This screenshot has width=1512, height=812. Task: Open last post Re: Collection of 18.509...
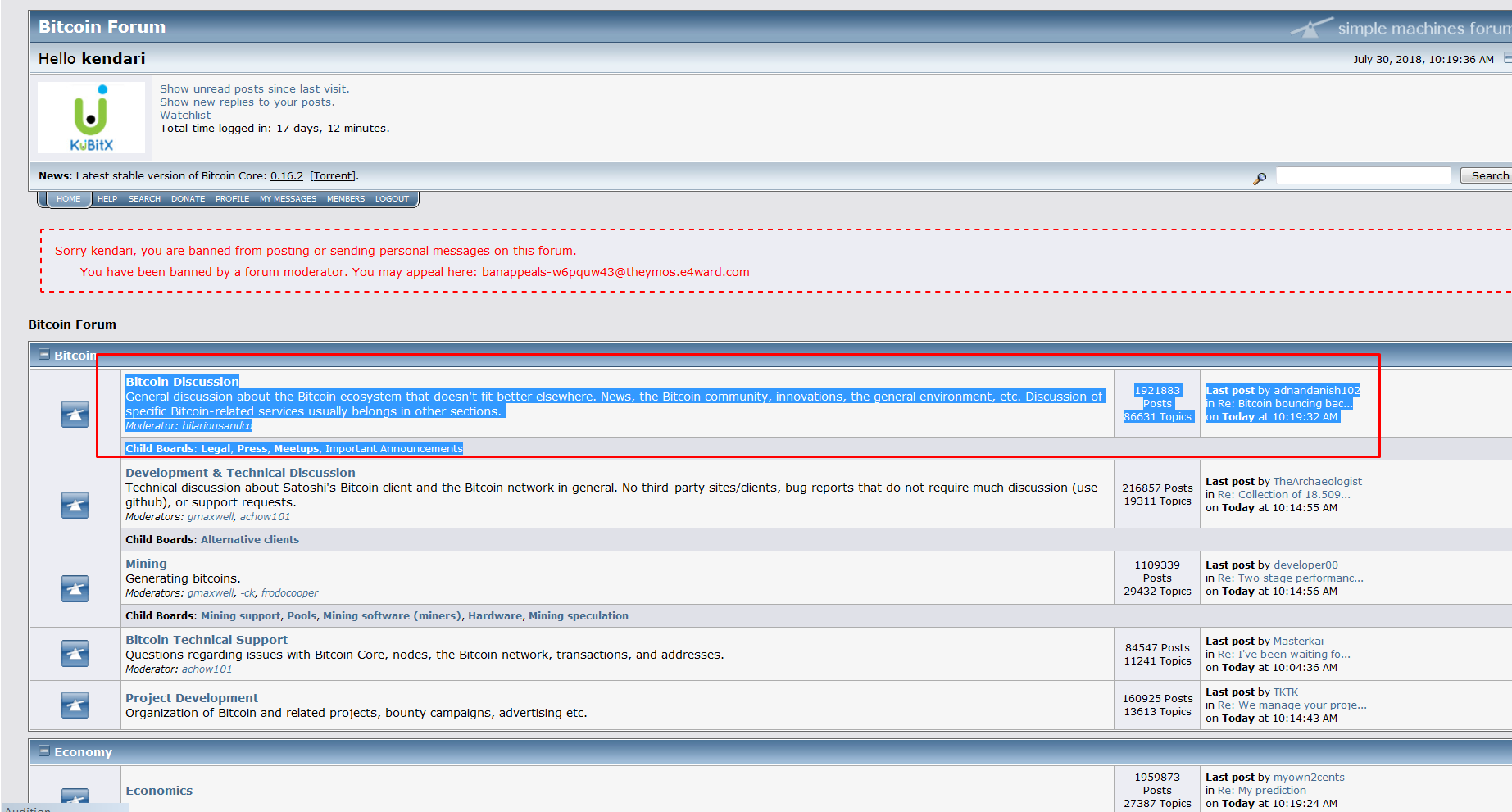click(x=1284, y=494)
